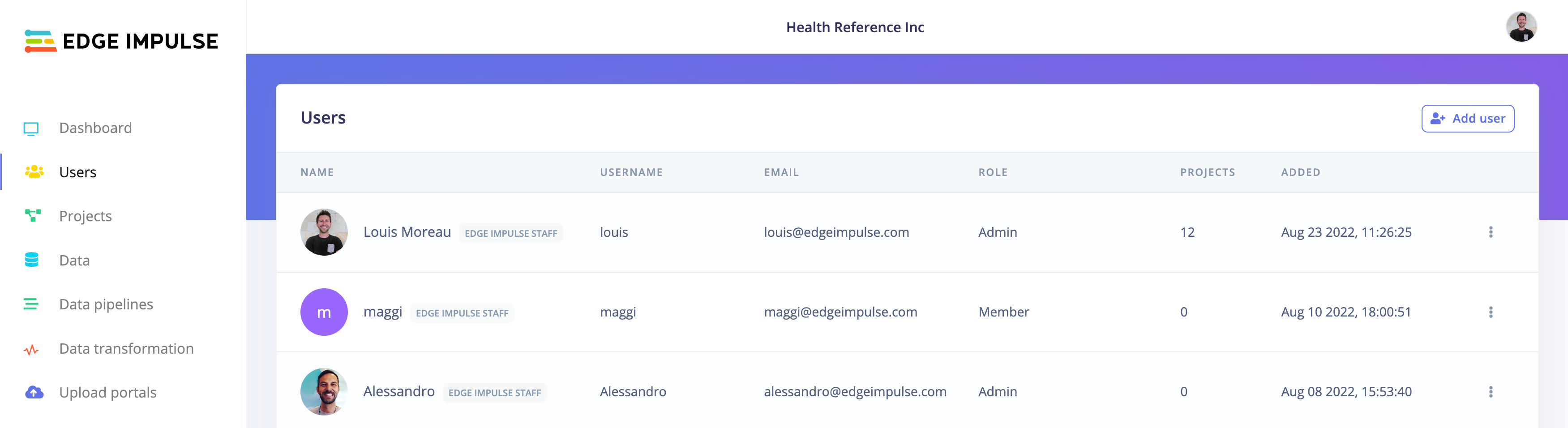
Task: Click the yellow Users group icon
Action: coord(34,172)
